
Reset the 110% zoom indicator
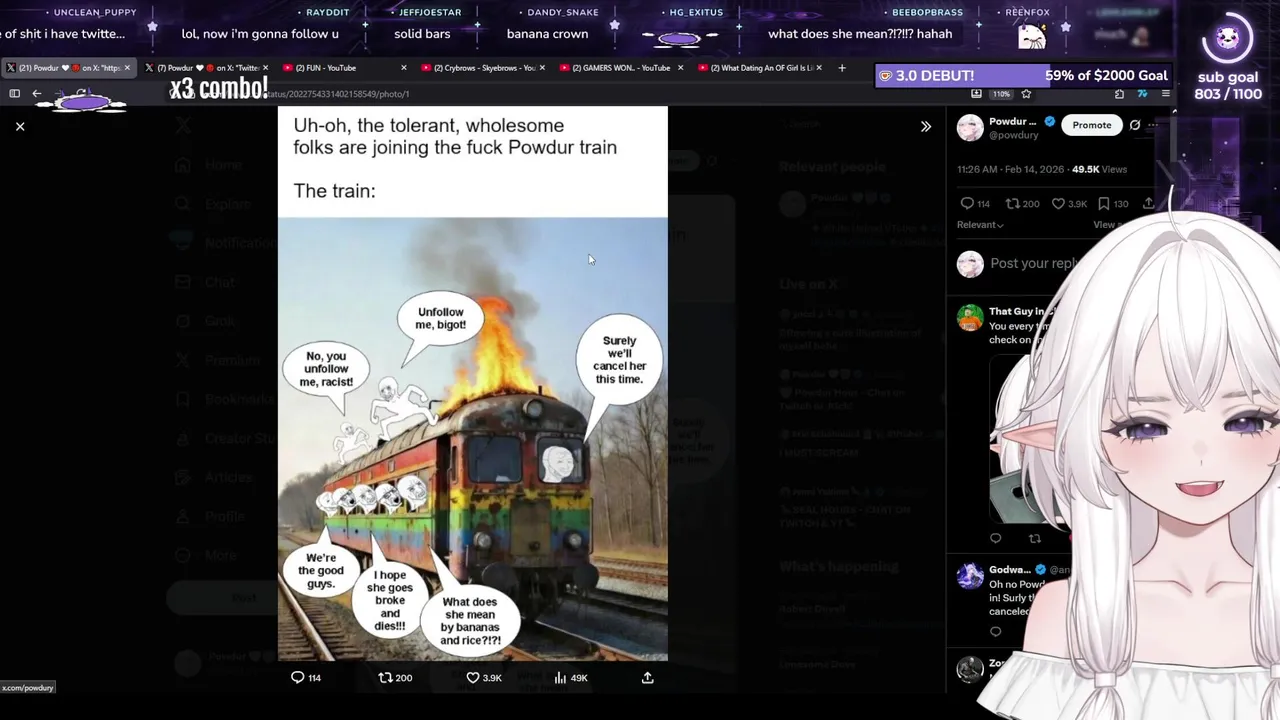coord(1002,94)
